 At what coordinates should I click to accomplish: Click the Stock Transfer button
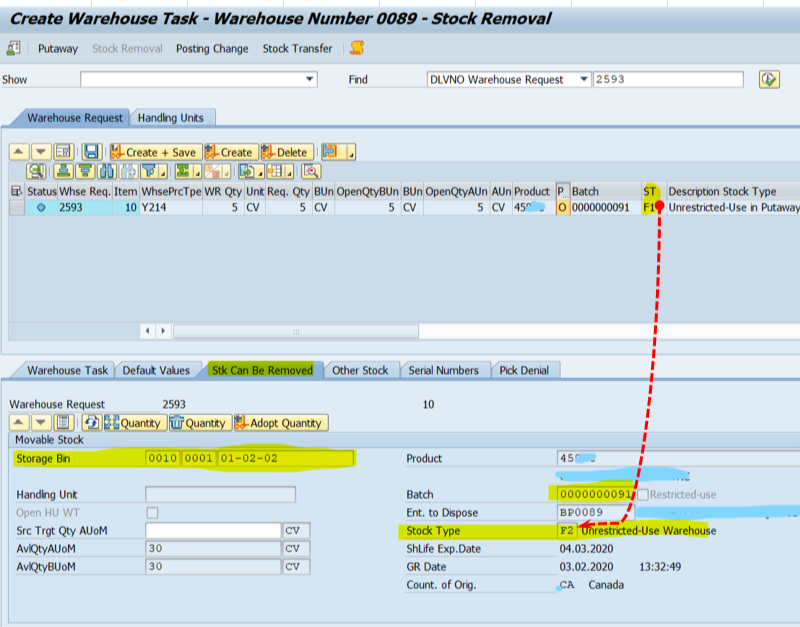297,49
